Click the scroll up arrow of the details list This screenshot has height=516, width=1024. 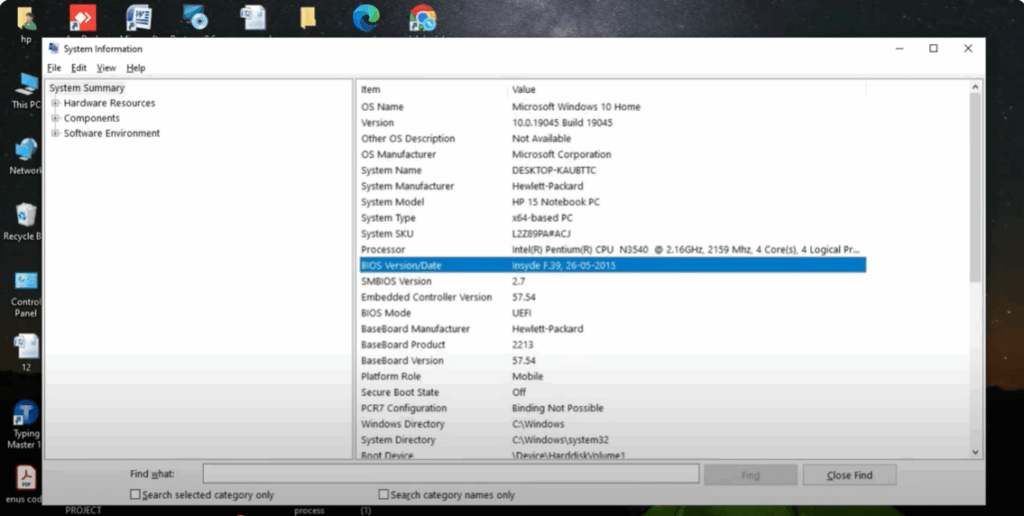tap(975, 86)
